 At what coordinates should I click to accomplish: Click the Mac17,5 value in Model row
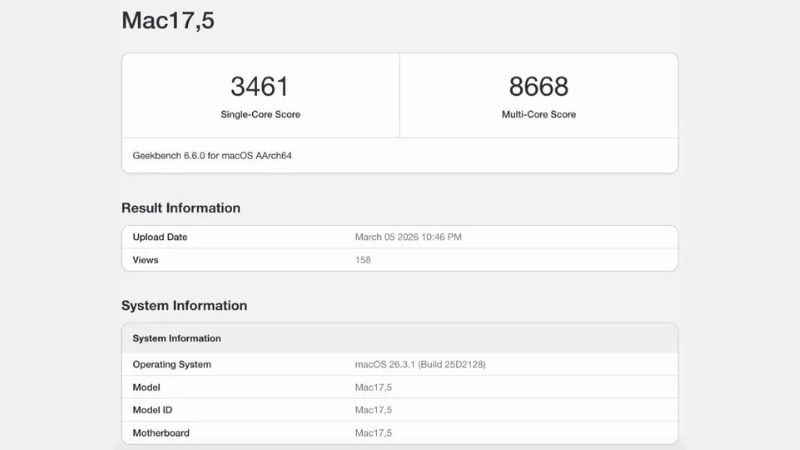click(373, 387)
